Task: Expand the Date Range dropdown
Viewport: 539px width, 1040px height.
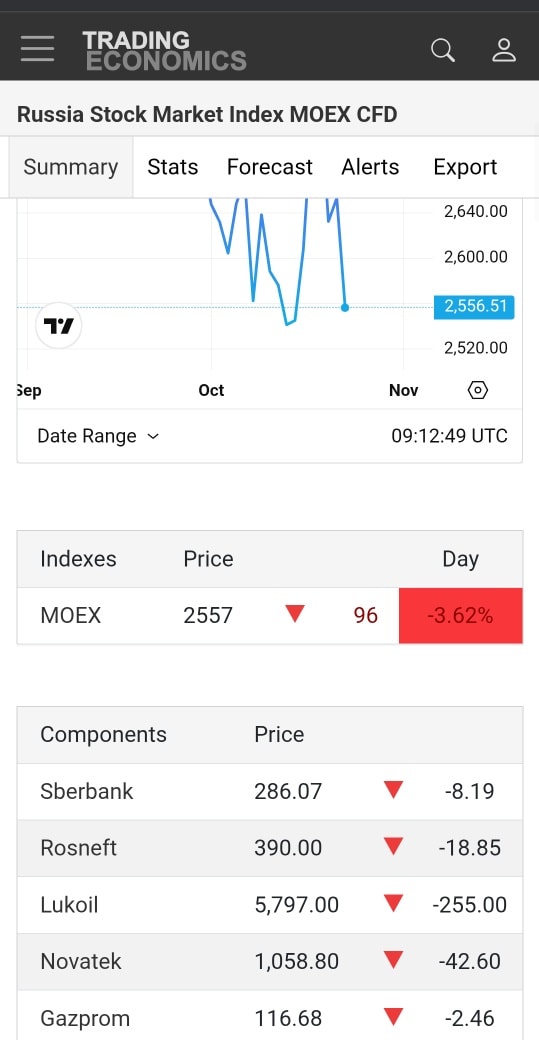Action: (x=98, y=436)
